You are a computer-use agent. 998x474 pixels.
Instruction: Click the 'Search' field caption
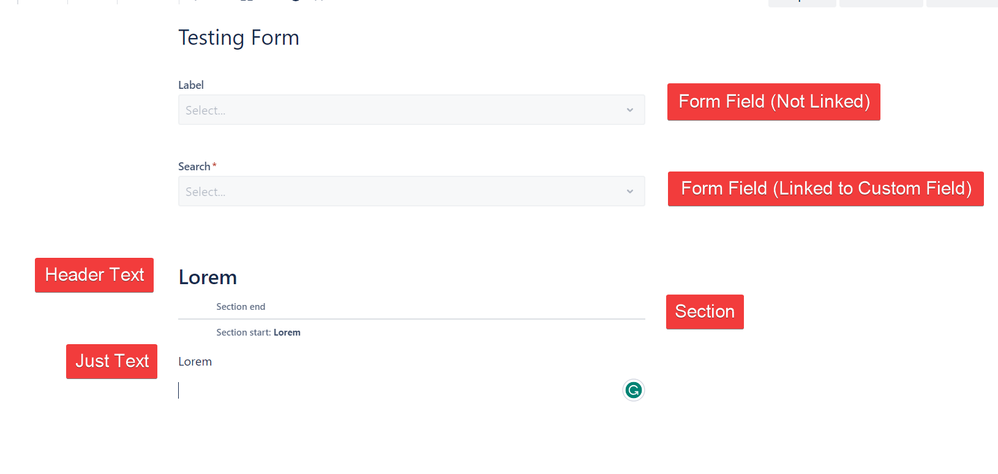[194, 166]
